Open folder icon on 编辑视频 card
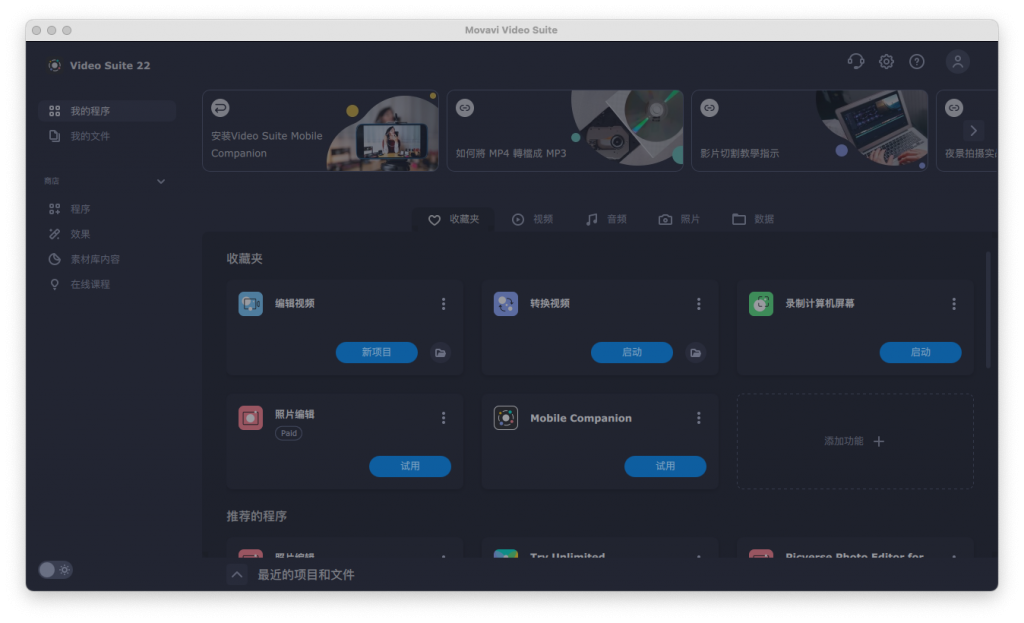The image size is (1024, 623). (x=441, y=353)
